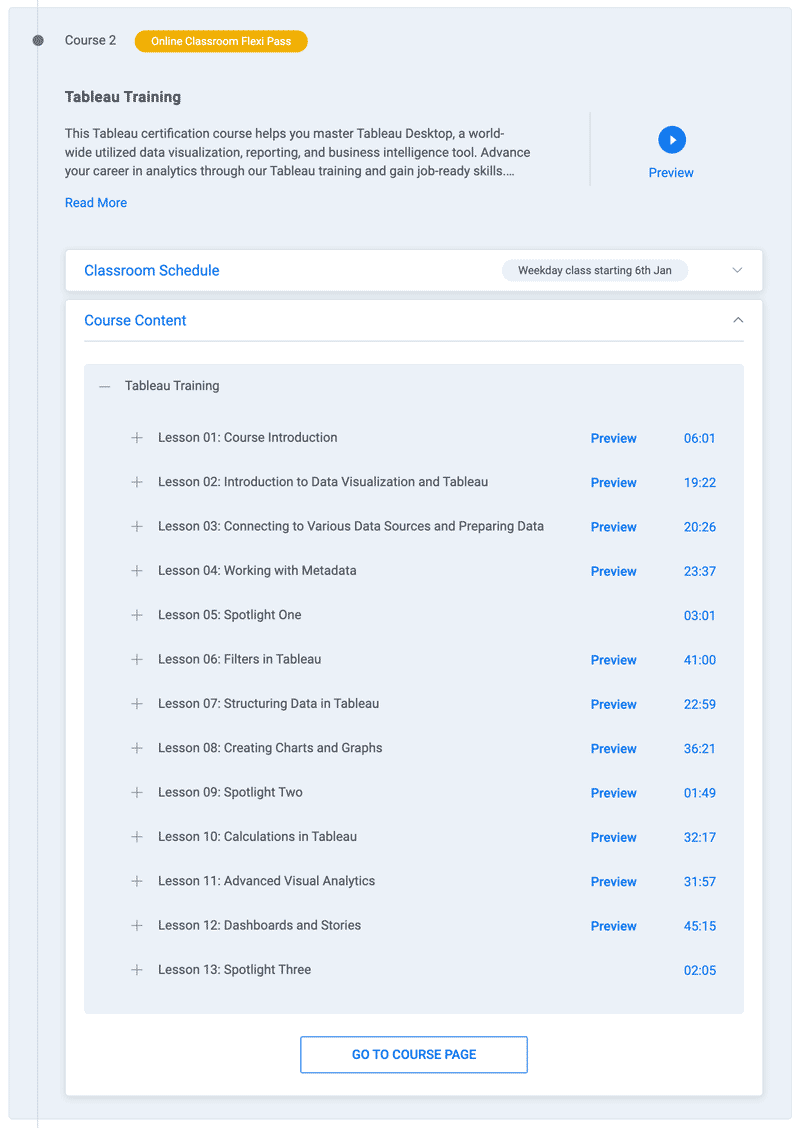Collapse the Tableau Training module
The height and width of the screenshot is (1128, 800).
coord(105,386)
